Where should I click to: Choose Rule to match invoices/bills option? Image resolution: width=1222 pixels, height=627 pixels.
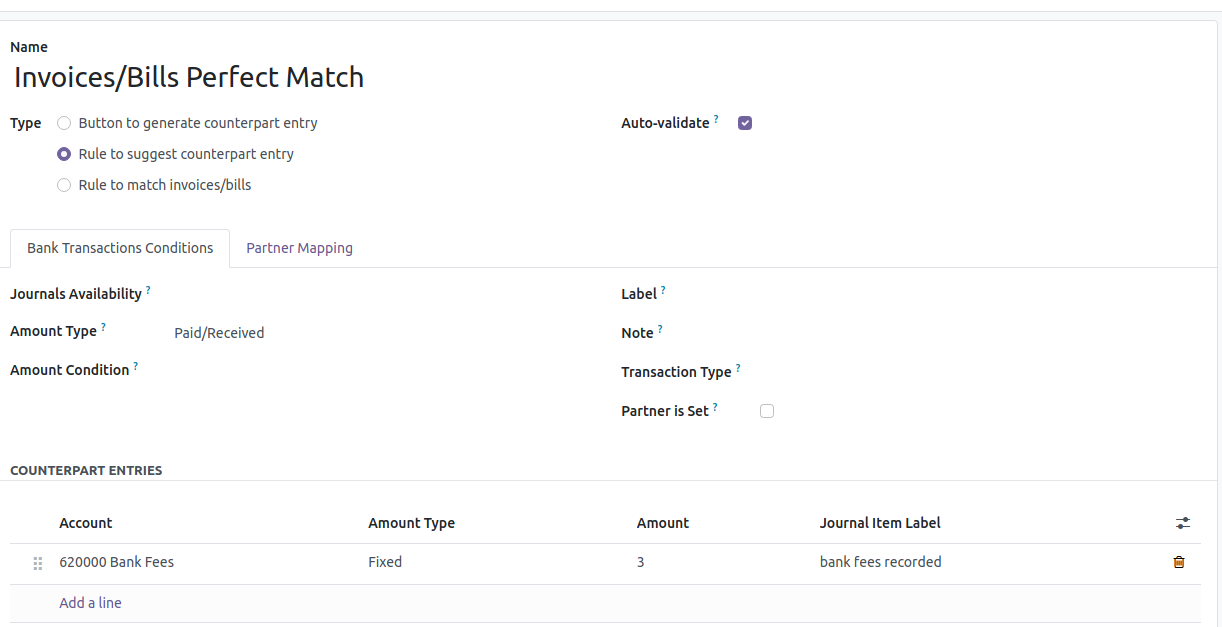click(64, 185)
